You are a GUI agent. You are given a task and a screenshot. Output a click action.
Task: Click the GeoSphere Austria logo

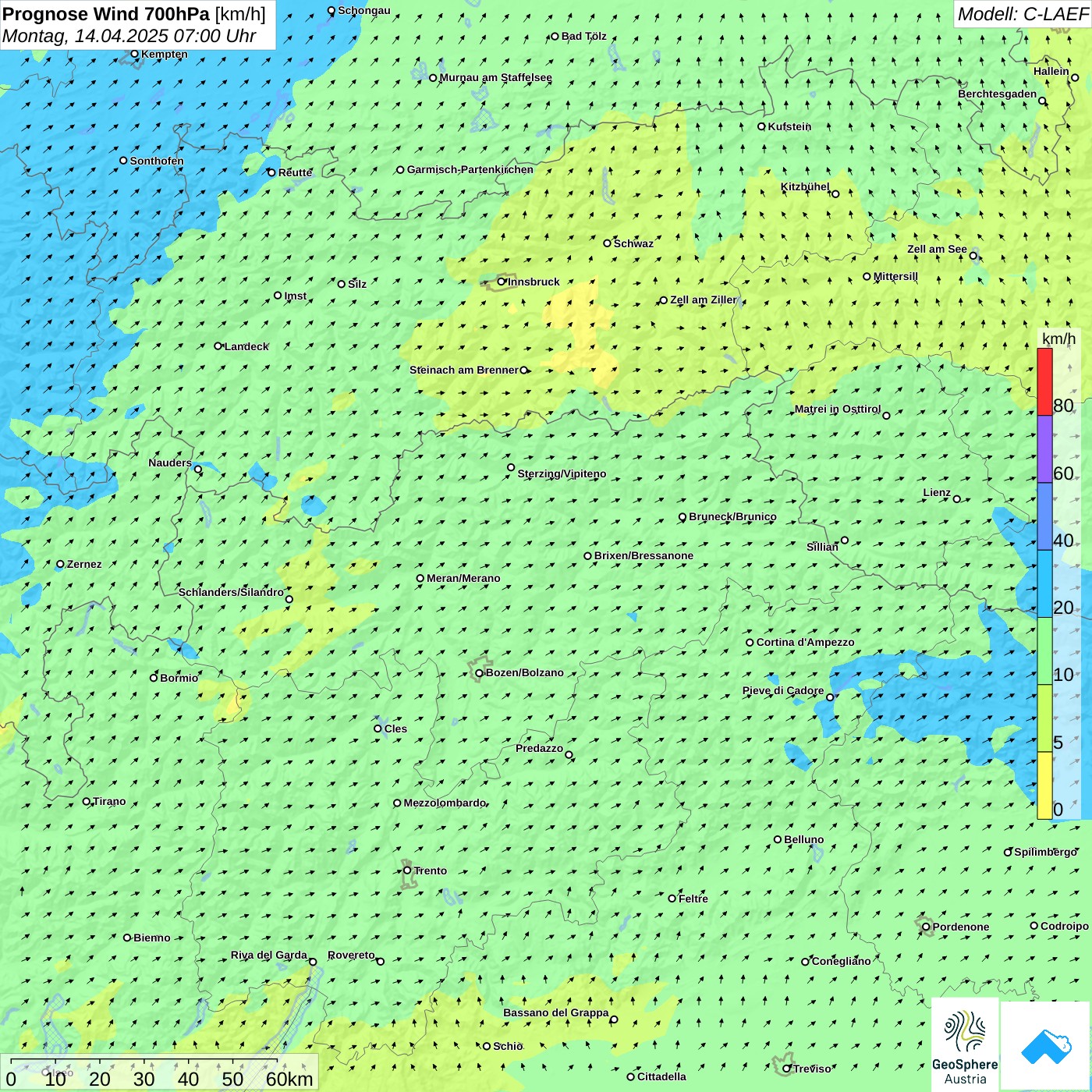tap(965, 1045)
